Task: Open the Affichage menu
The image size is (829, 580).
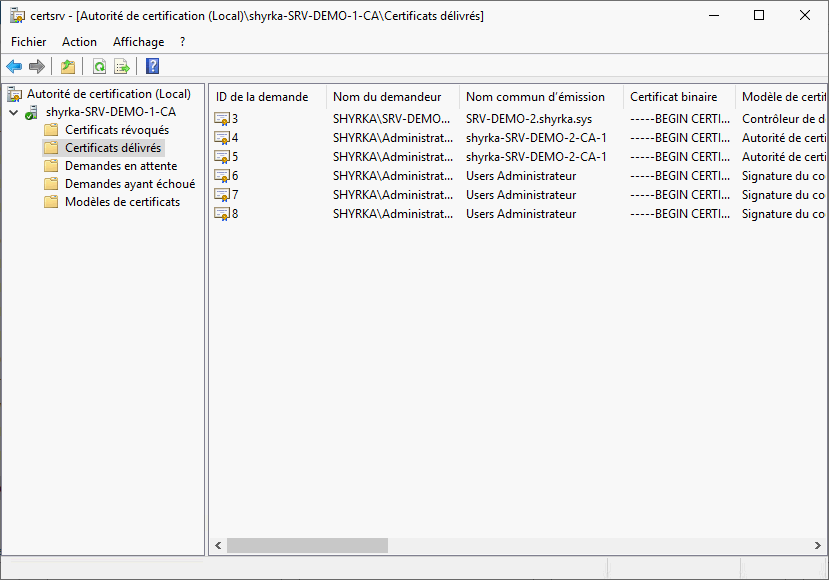Action: pyautogui.click(x=138, y=42)
